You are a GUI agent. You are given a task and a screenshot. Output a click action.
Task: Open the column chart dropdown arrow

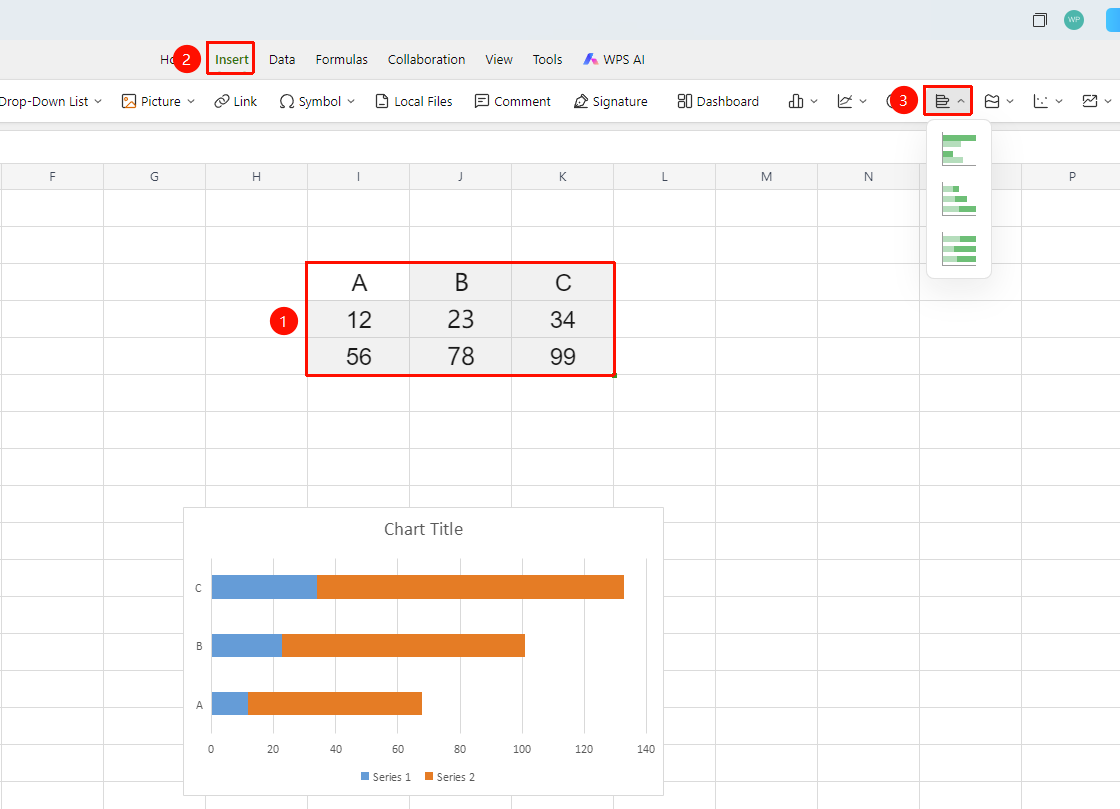[814, 101]
